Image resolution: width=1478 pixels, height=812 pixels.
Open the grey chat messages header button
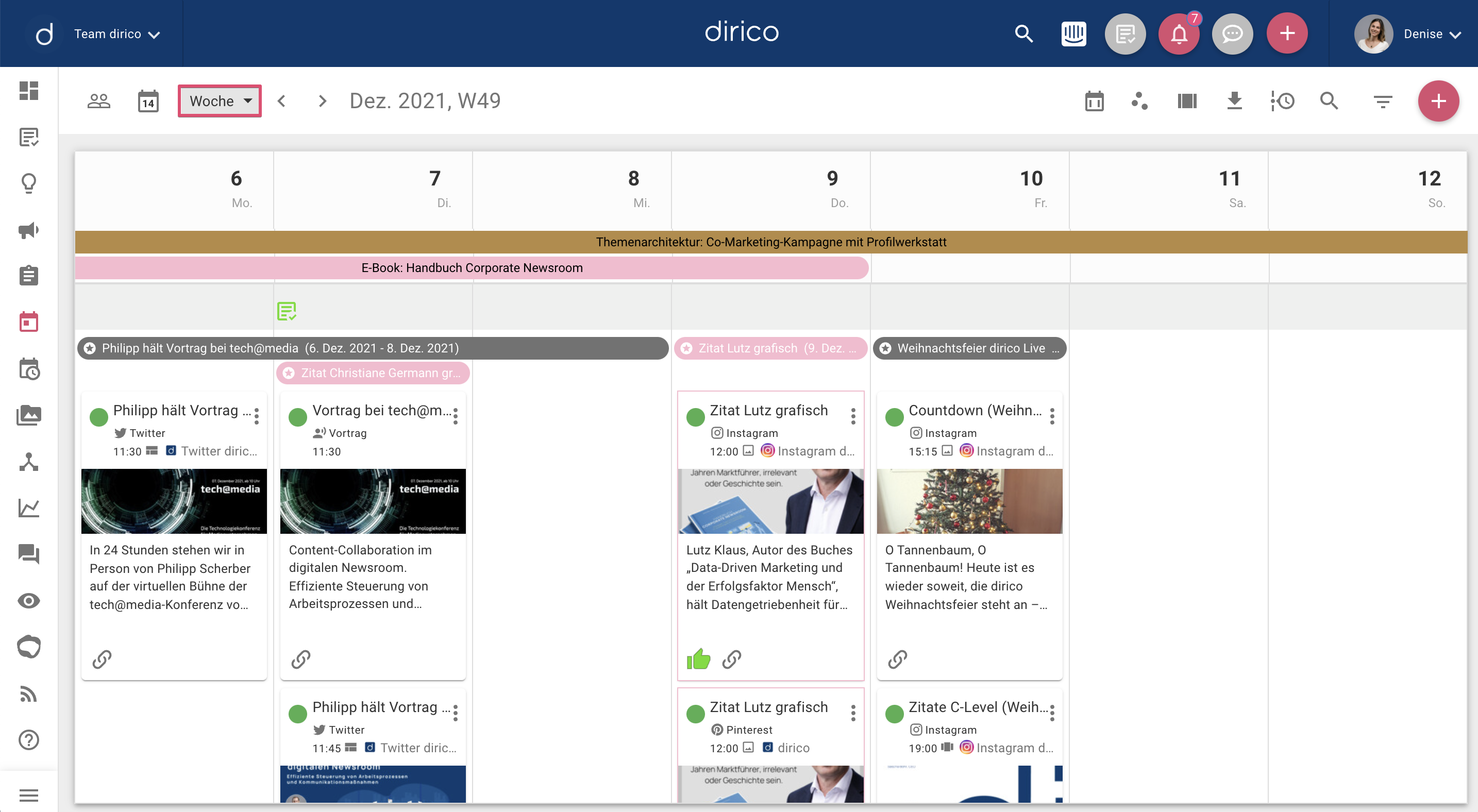pos(1232,34)
